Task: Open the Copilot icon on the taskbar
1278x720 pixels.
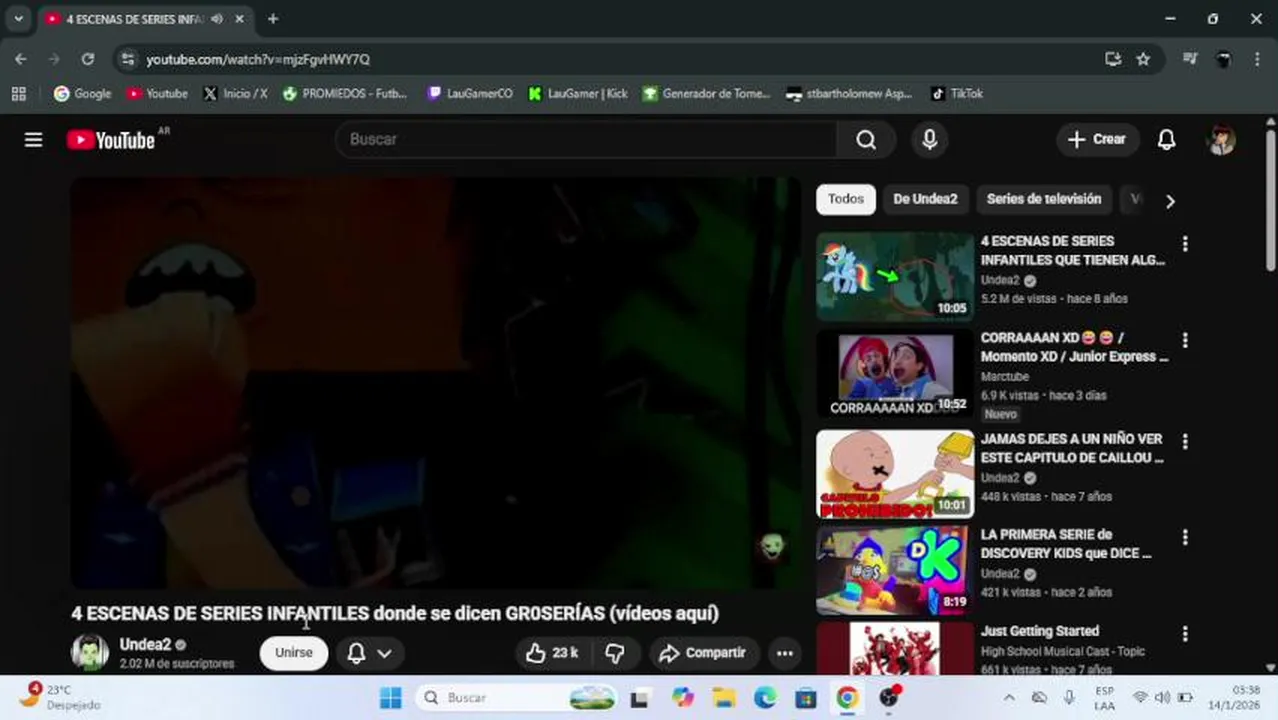Action: pyautogui.click(x=683, y=698)
